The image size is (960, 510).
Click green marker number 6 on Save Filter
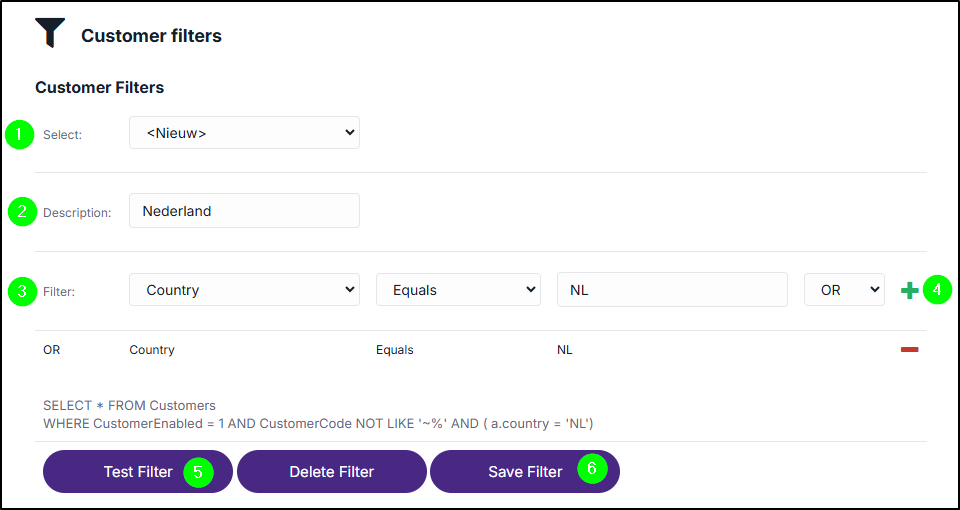pos(591,468)
